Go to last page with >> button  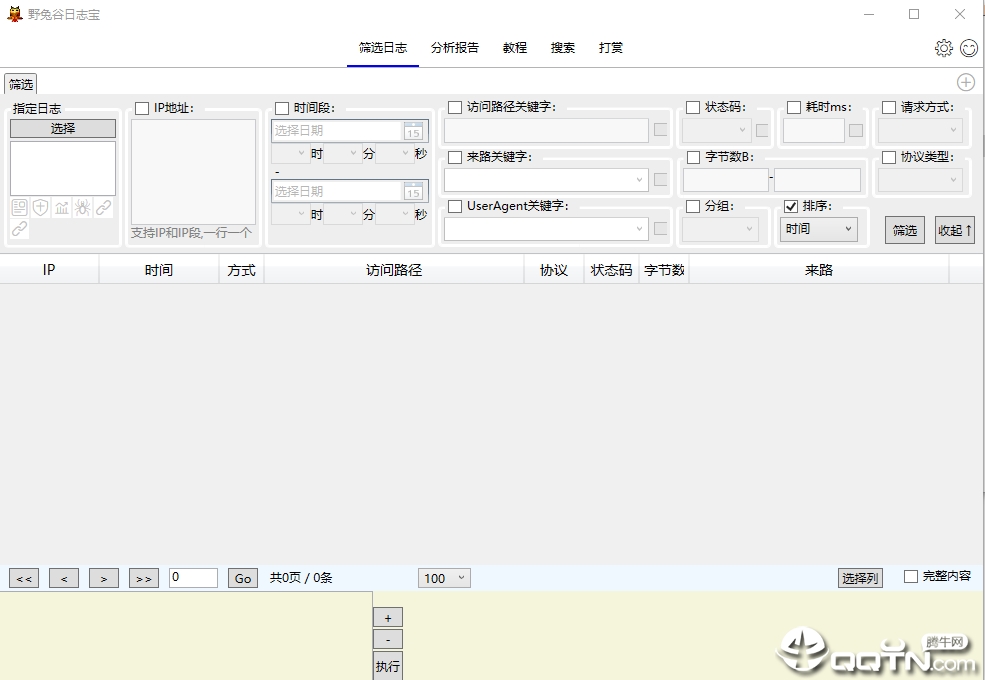pyautogui.click(x=144, y=578)
